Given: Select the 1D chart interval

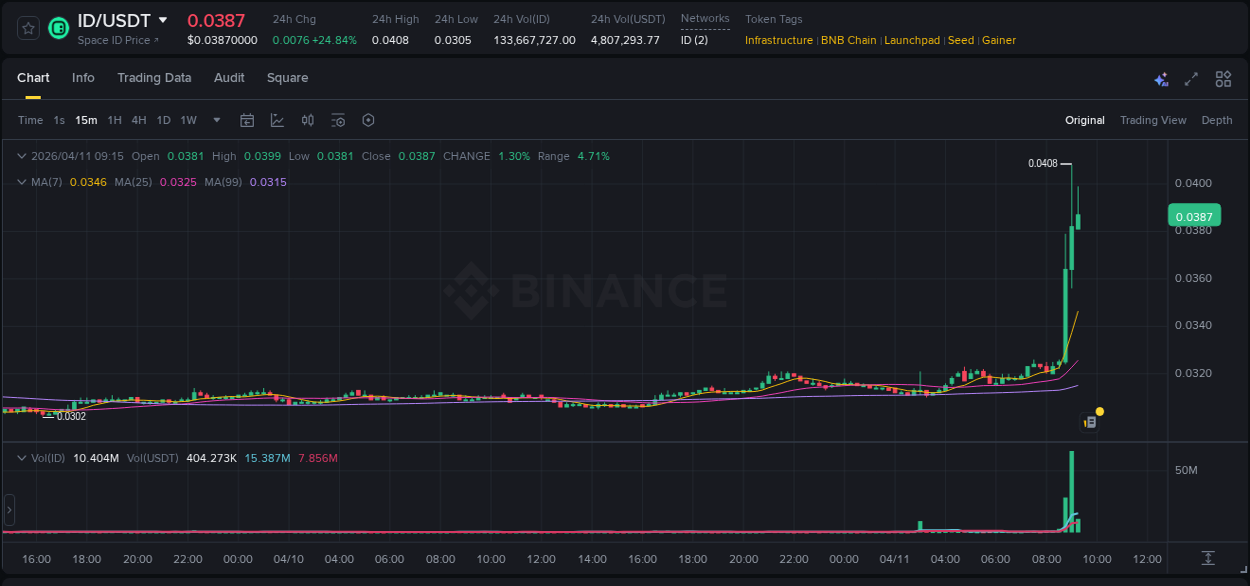Looking at the screenshot, I should click(x=163, y=120).
